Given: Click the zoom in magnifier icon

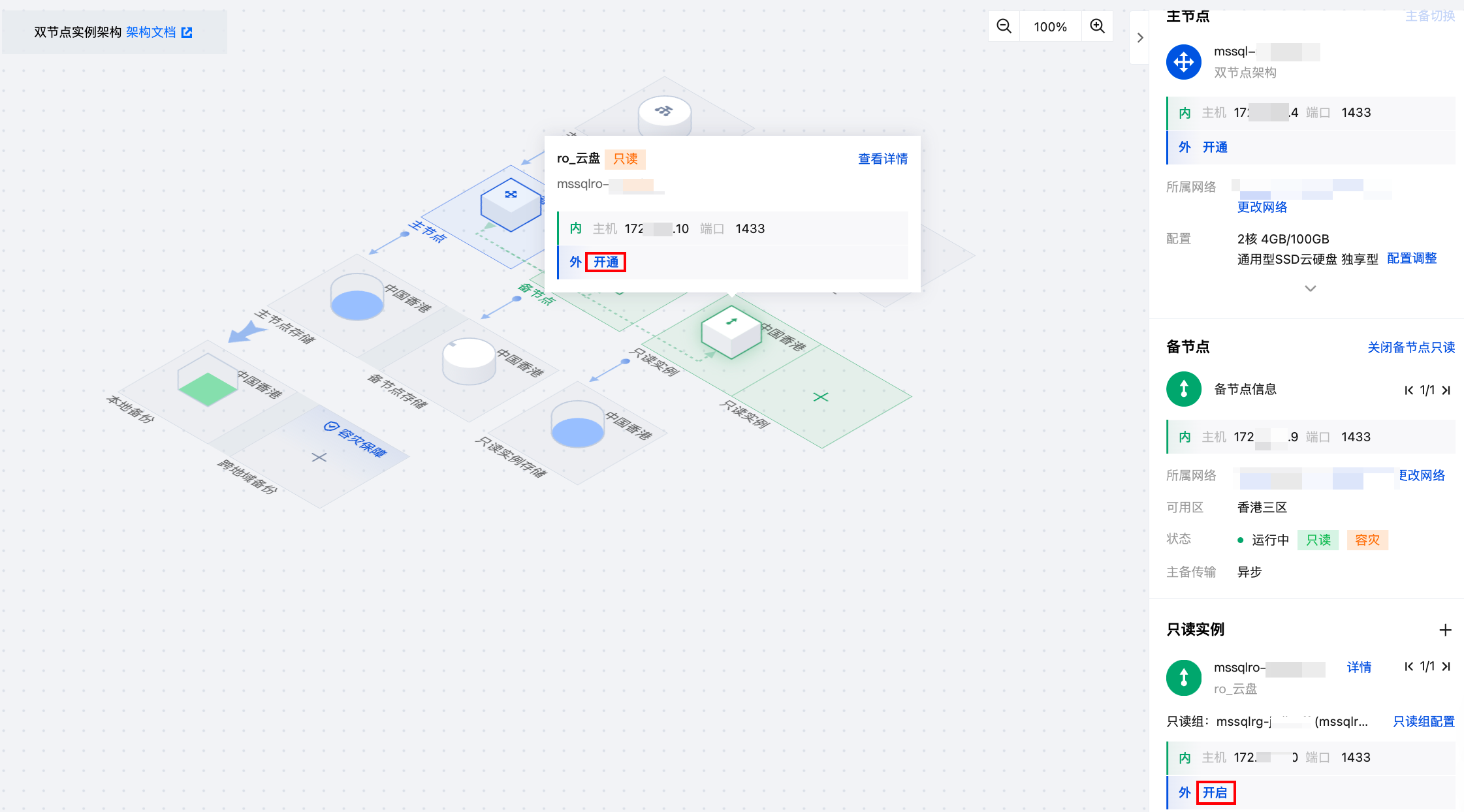Looking at the screenshot, I should (x=1097, y=26).
